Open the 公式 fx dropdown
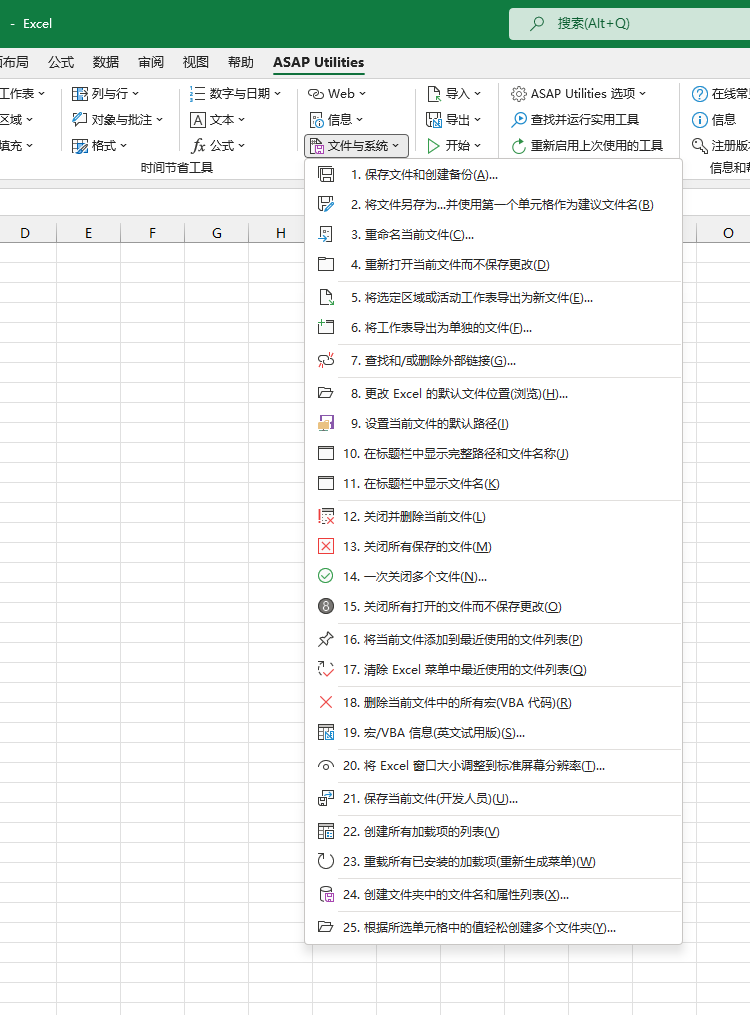Viewport: 750px width, 1015px height. pyautogui.click(x=217, y=146)
